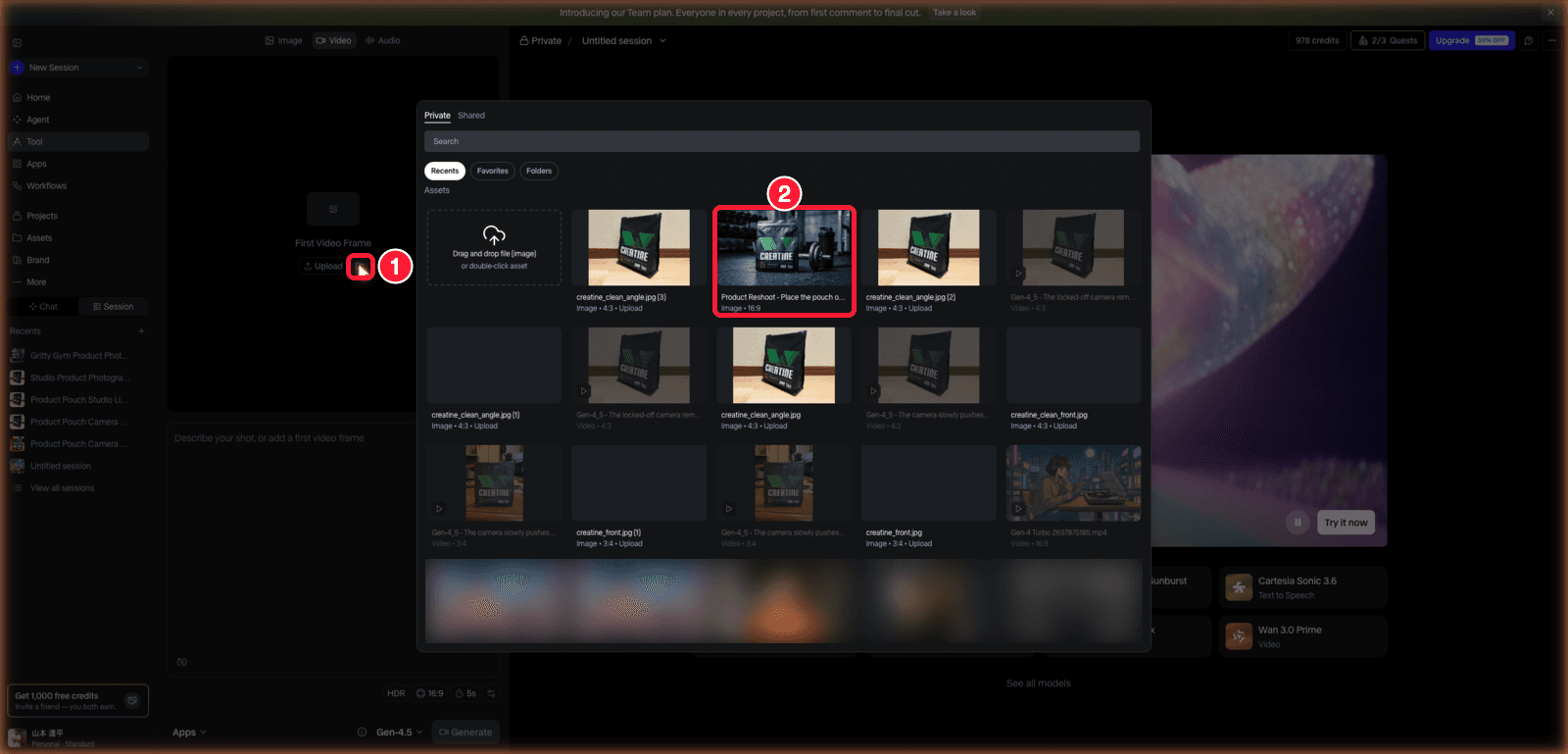Switch to the Shared tab
The image size is (1568, 754).
tap(471, 116)
